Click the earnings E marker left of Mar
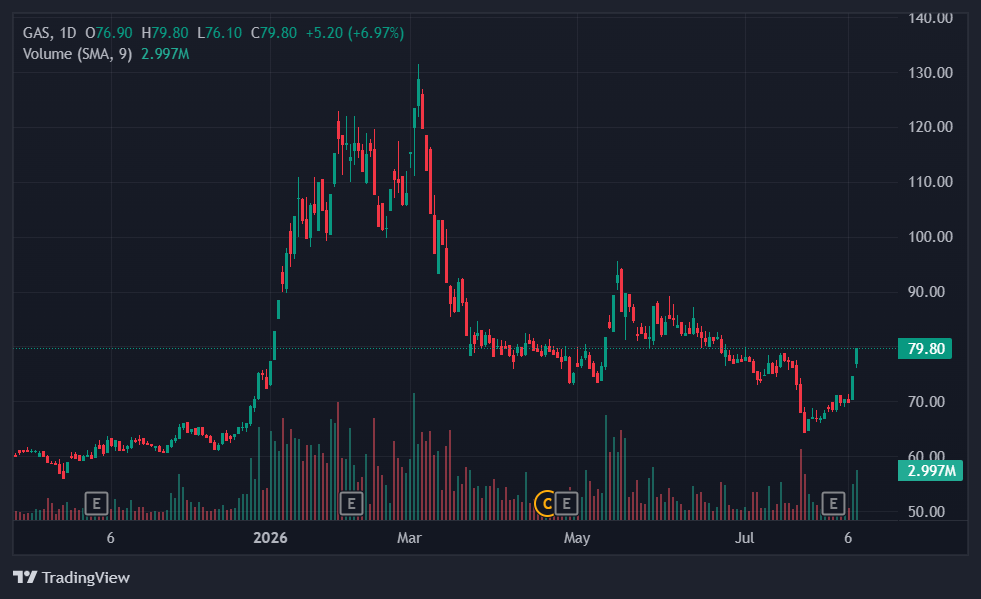The width and height of the screenshot is (981, 599). point(351,503)
